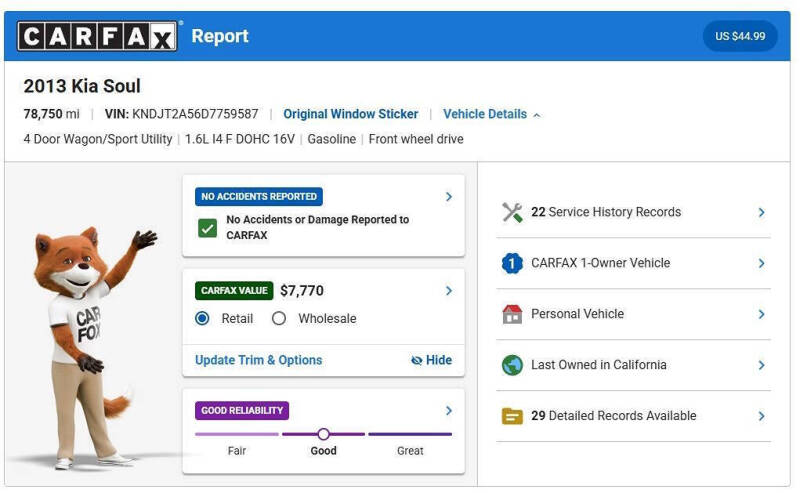
Task: Click the blue 1-Owner badge icon
Action: click(x=512, y=263)
